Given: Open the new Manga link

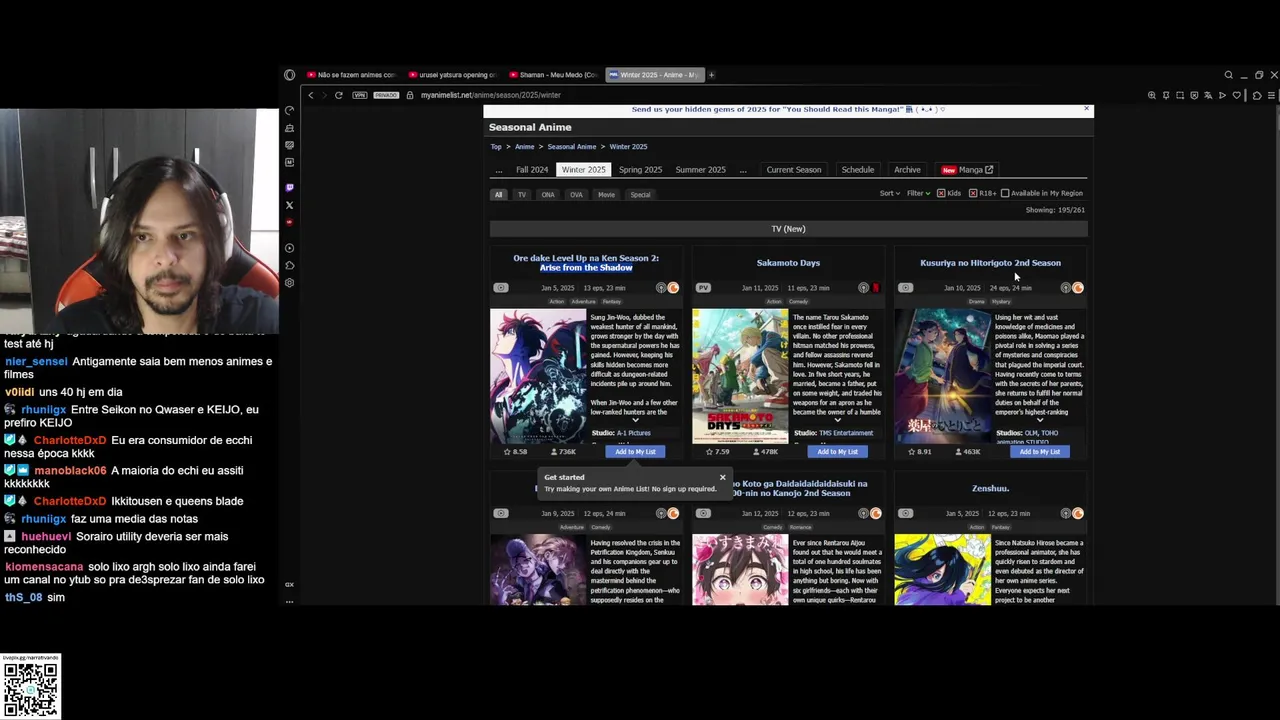Looking at the screenshot, I should pyautogui.click(x=967, y=170).
